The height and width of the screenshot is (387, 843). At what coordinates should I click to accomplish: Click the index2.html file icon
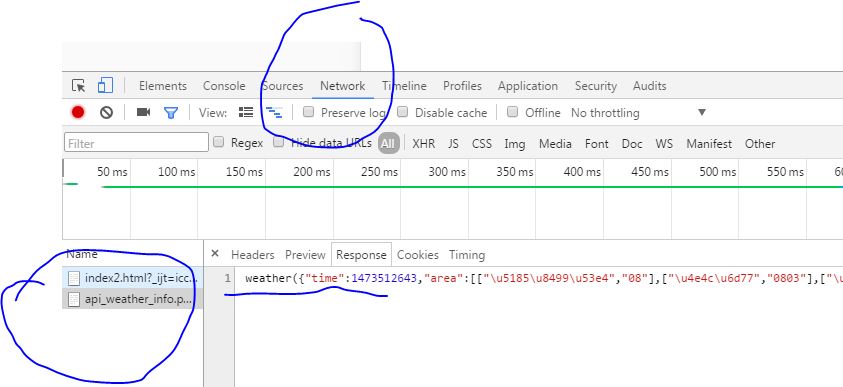74,278
